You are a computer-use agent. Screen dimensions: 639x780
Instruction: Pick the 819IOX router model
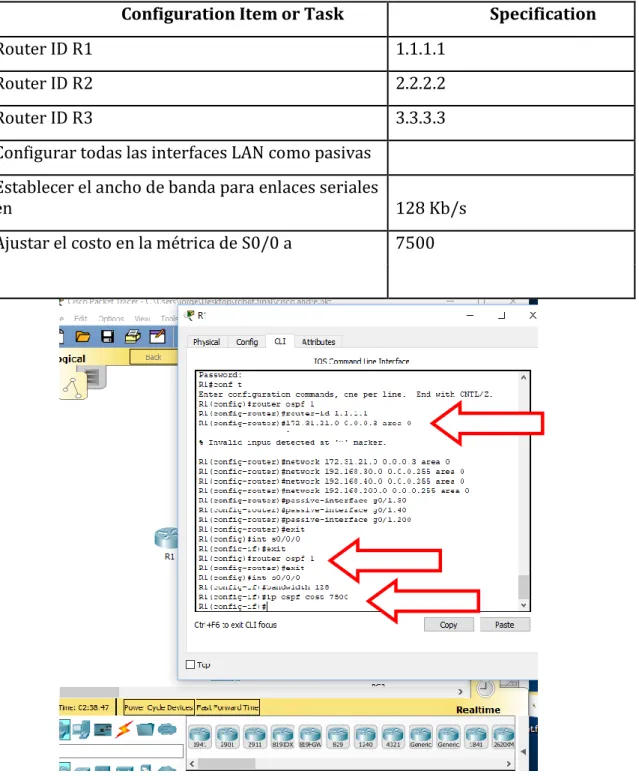coord(282,737)
